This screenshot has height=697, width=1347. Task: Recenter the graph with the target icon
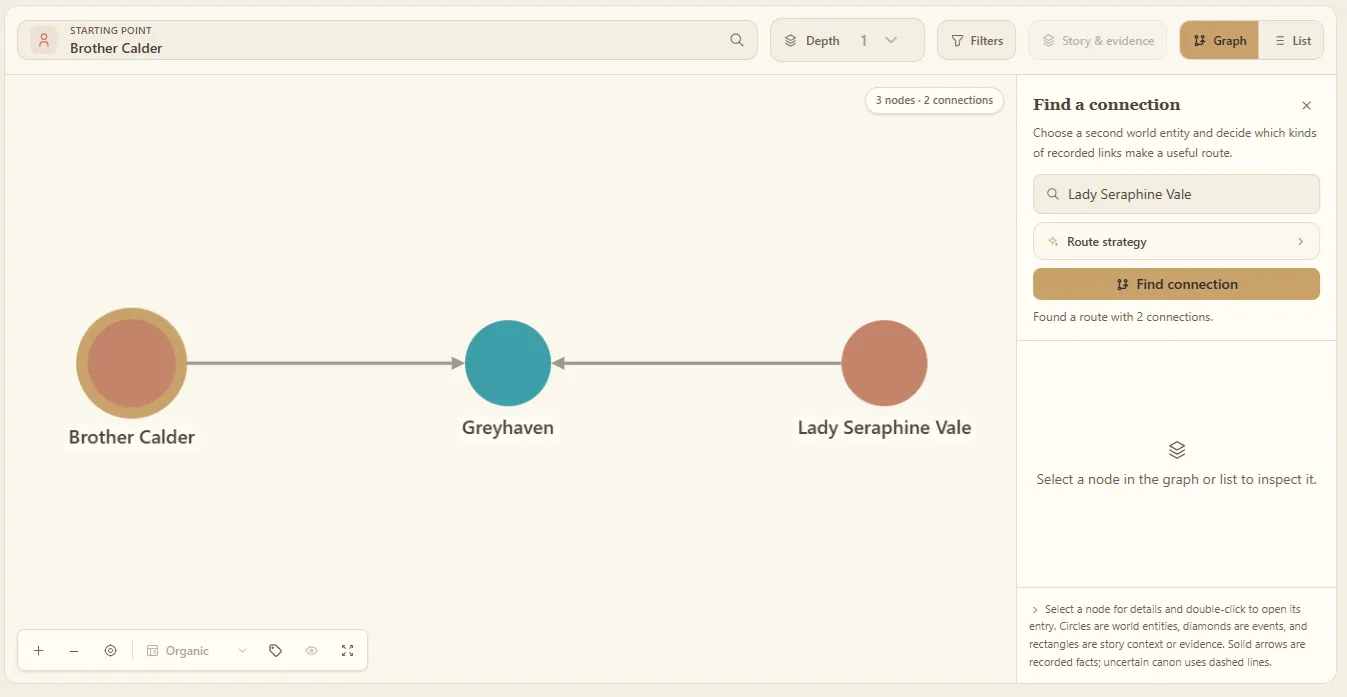(111, 650)
